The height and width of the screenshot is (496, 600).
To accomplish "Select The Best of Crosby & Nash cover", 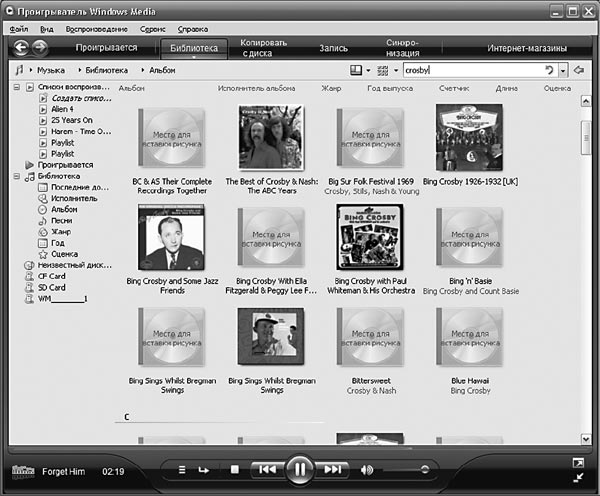I will [271, 137].
